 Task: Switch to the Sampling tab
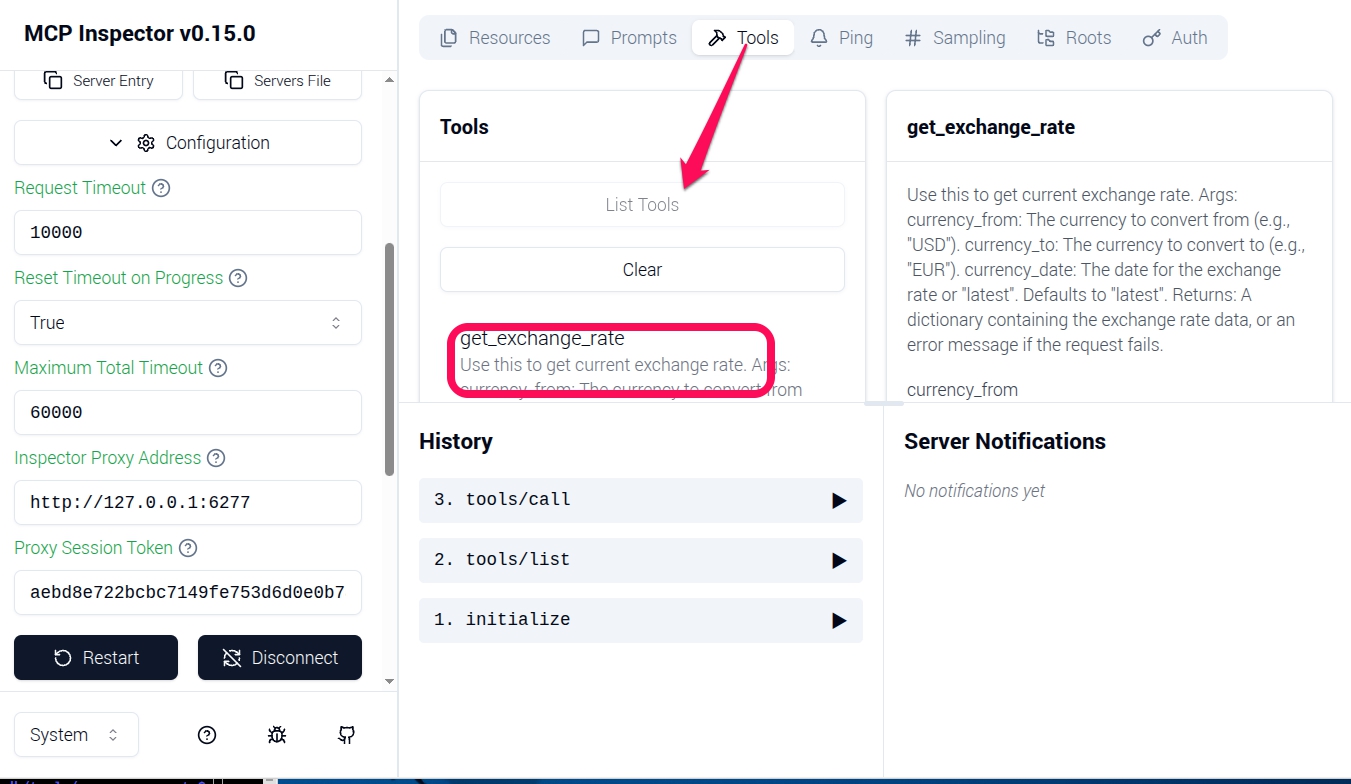point(954,38)
